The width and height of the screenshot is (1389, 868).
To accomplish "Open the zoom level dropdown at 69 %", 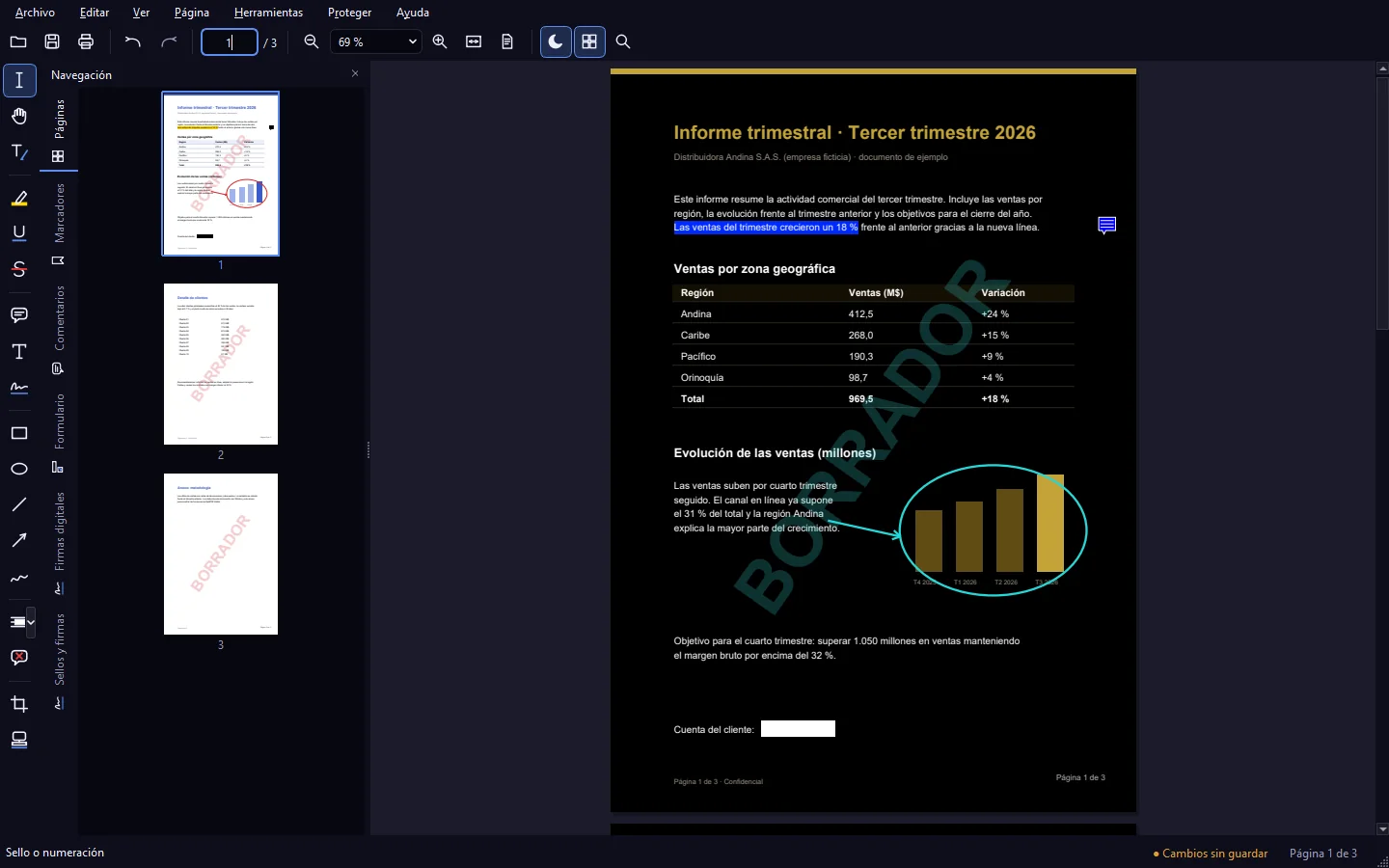I will coord(376,41).
